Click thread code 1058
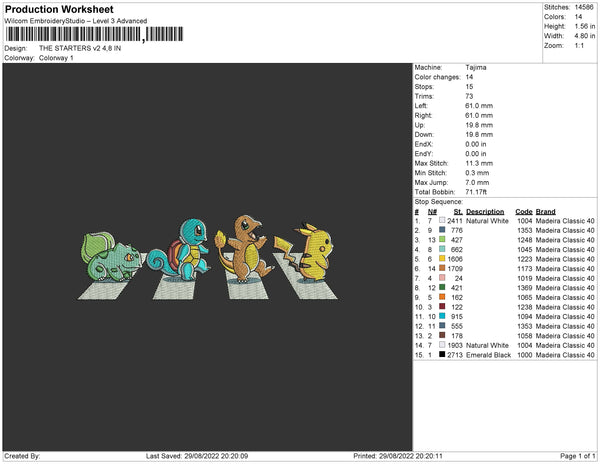The height and width of the screenshot is (464, 600). [525, 335]
